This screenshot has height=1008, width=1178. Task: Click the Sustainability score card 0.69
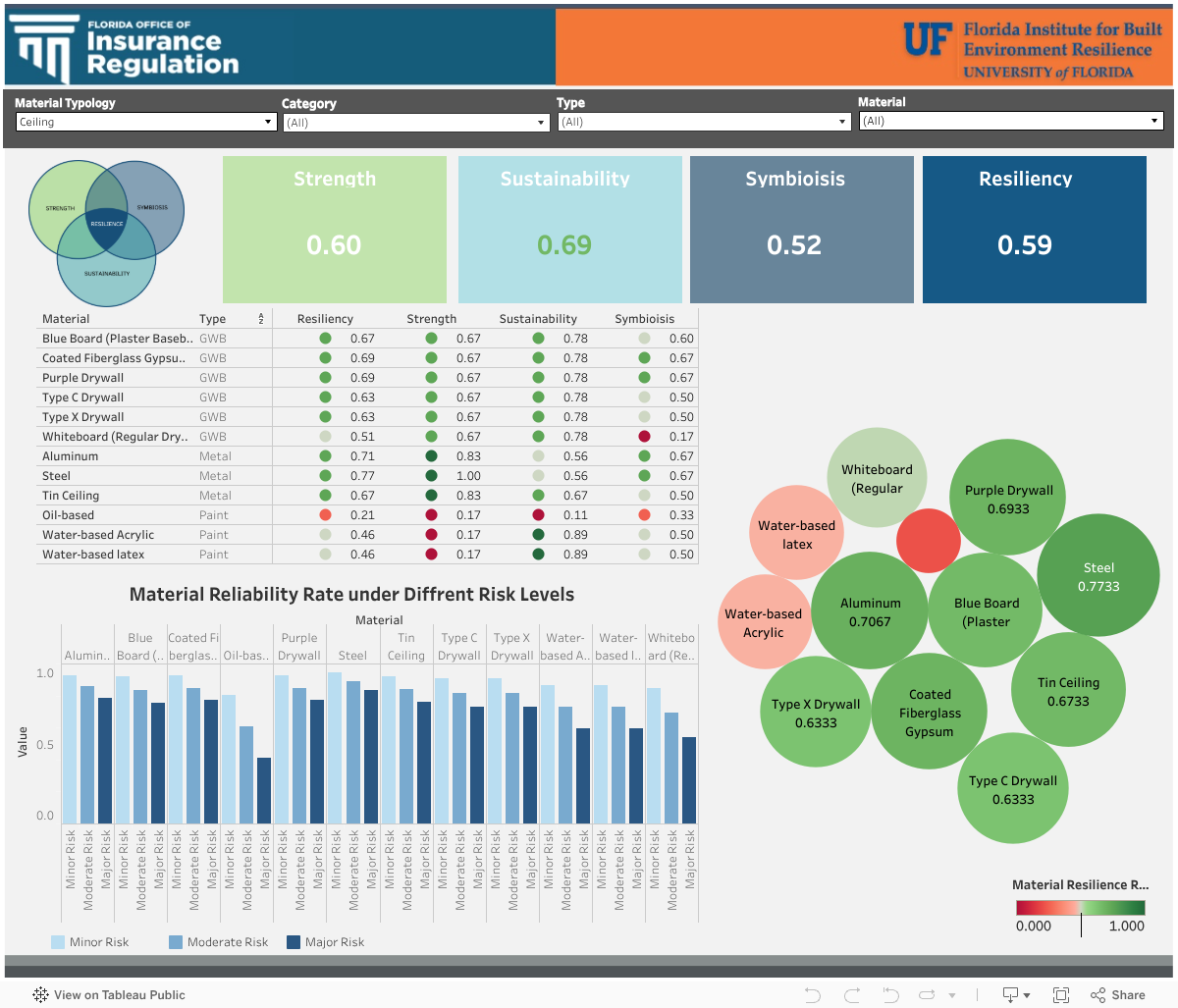coord(570,230)
